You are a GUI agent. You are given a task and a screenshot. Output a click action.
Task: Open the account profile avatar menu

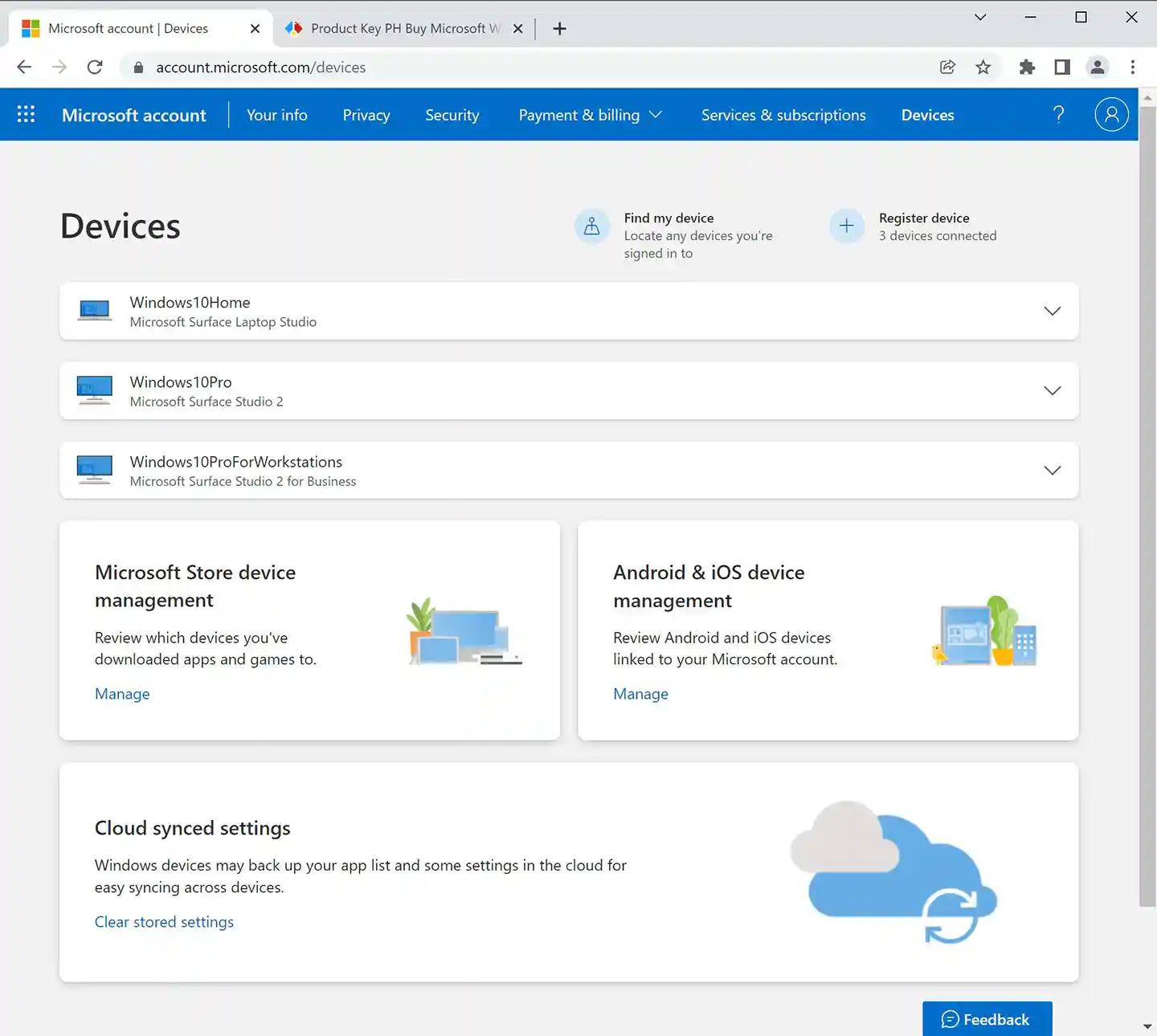tap(1111, 115)
